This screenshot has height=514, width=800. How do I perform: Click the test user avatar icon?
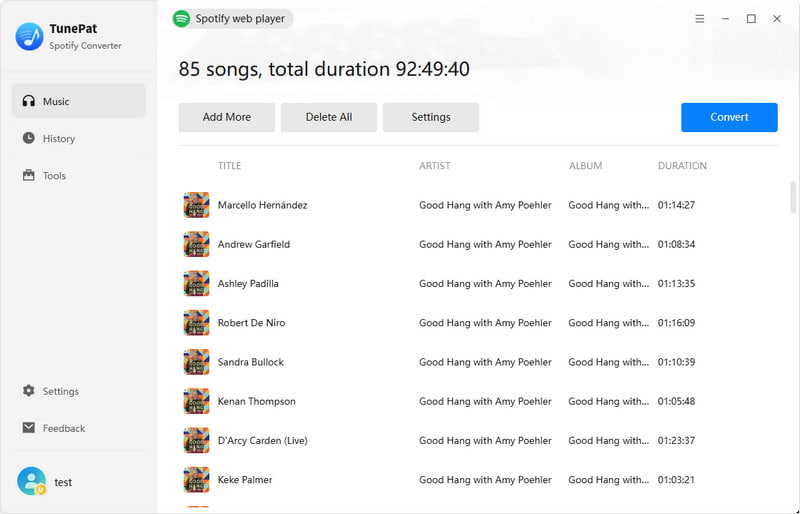coord(32,481)
